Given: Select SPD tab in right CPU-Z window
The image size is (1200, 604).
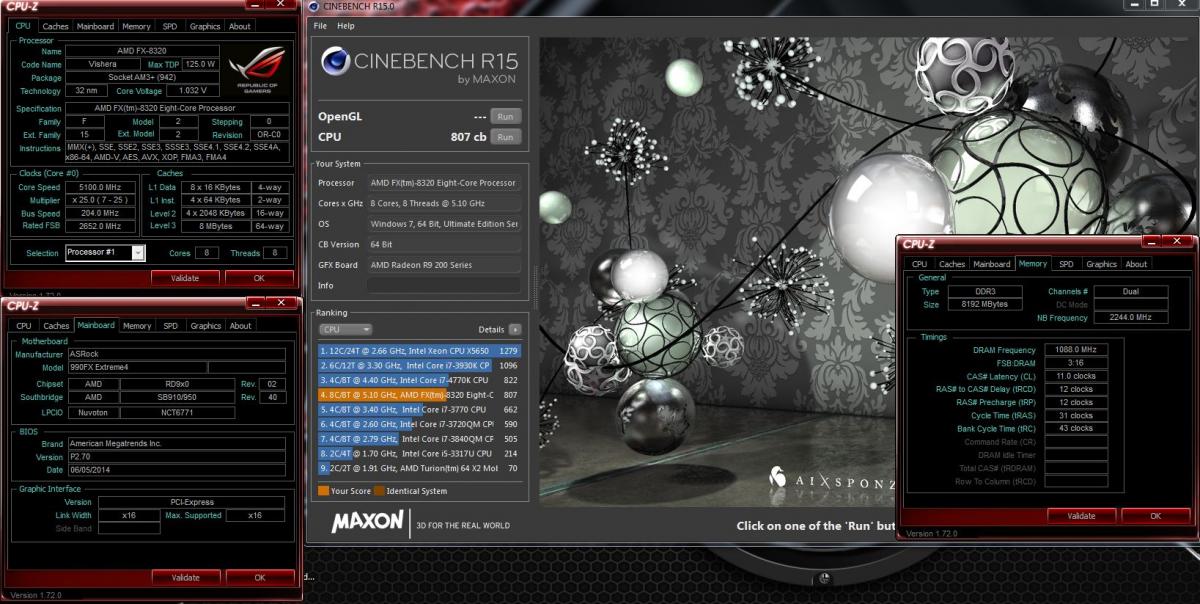Looking at the screenshot, I should [x=1067, y=264].
